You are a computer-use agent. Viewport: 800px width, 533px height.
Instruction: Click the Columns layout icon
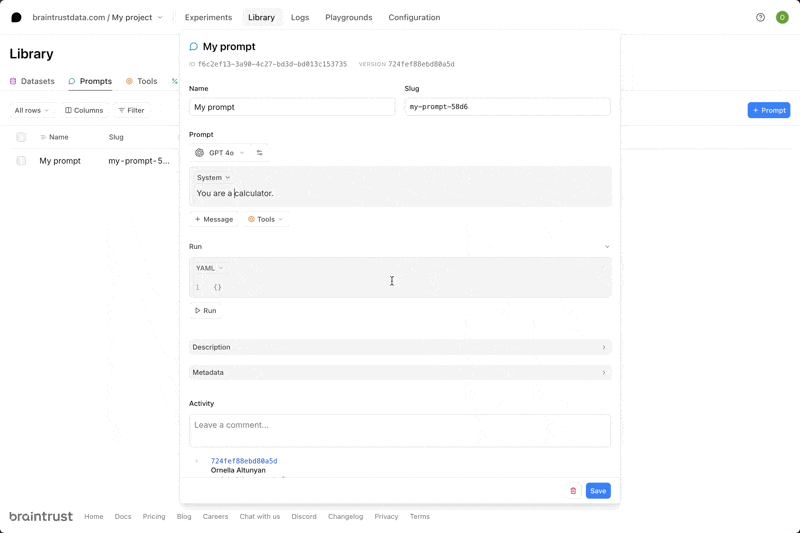pos(68,110)
